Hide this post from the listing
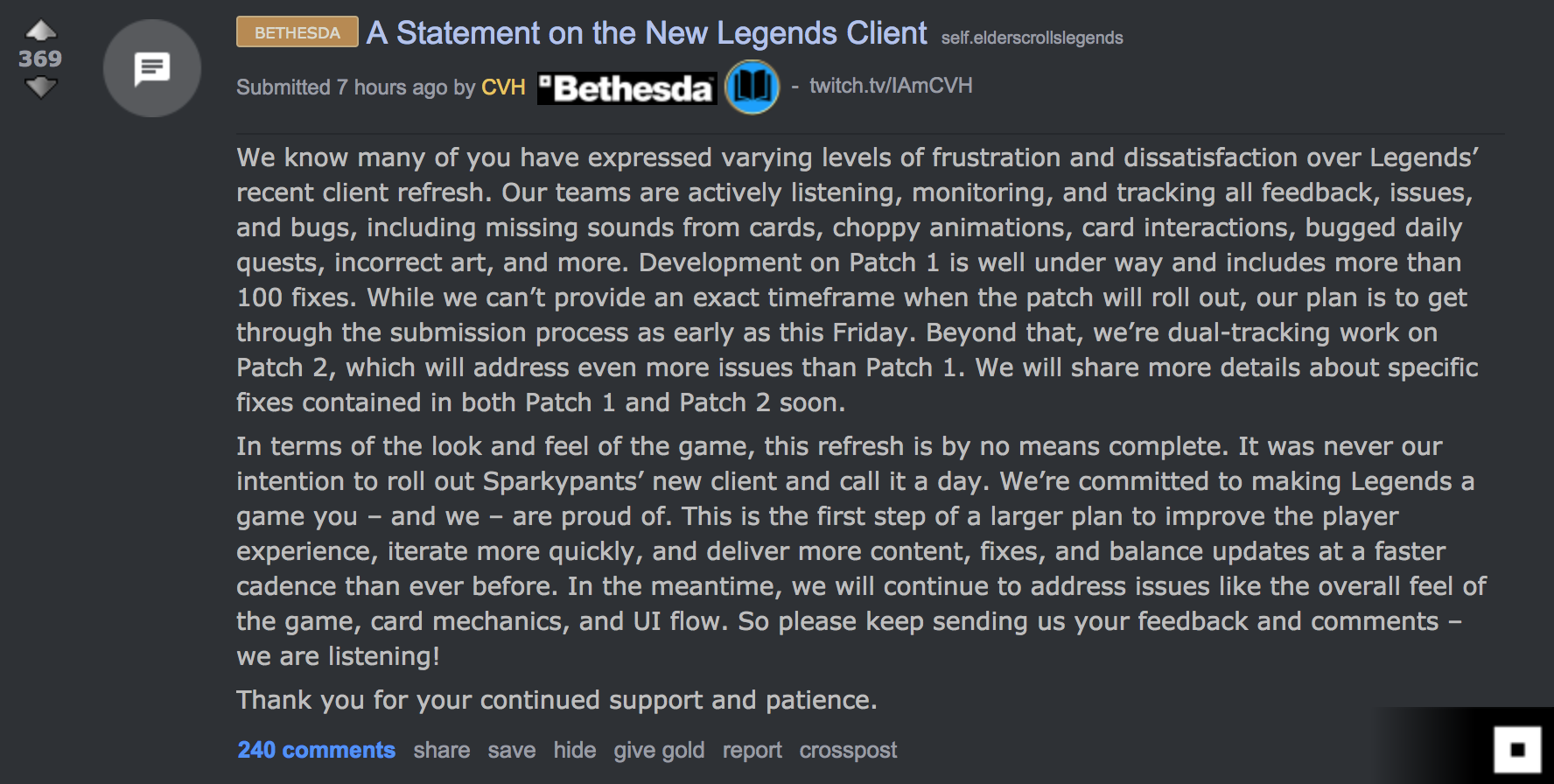Image resolution: width=1554 pixels, height=784 pixels. (575, 750)
